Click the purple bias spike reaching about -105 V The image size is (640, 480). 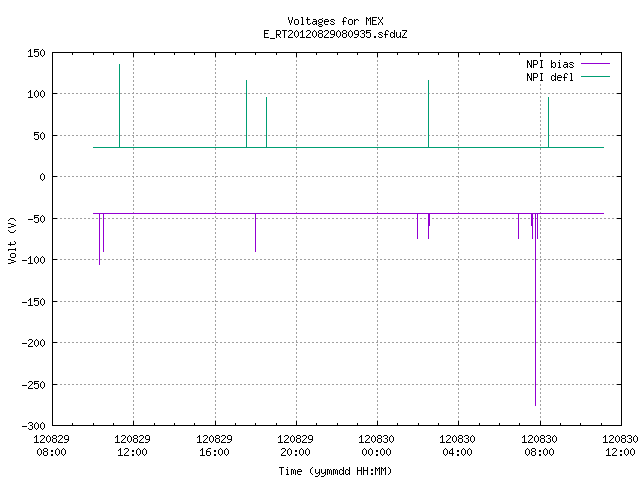(100, 239)
